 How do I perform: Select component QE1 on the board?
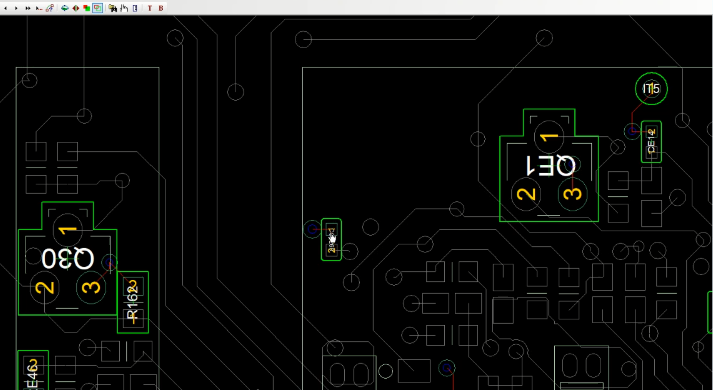point(549,165)
